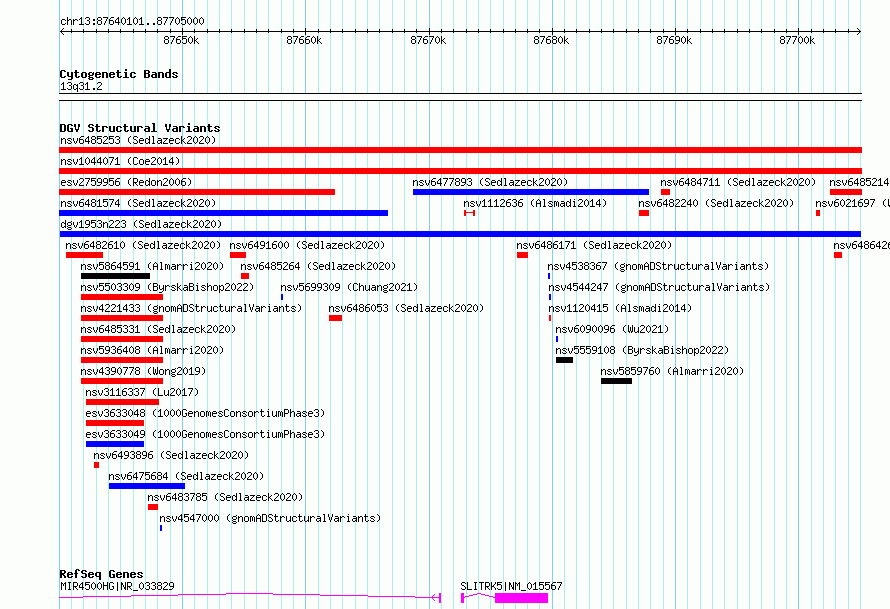Open nsv6484711 (Sedlazeck2020) variant entry

(x=738, y=182)
